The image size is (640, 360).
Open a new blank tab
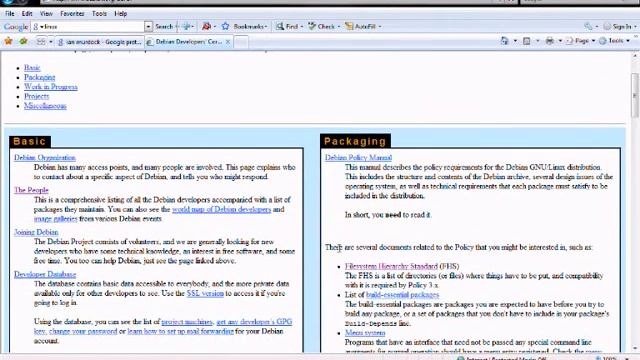tap(241, 42)
